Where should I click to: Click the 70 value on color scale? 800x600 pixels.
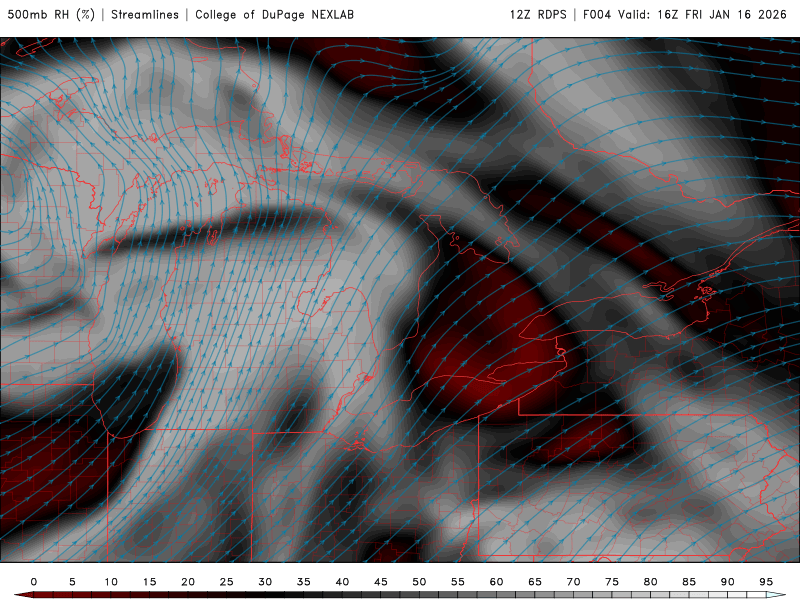[573, 582]
